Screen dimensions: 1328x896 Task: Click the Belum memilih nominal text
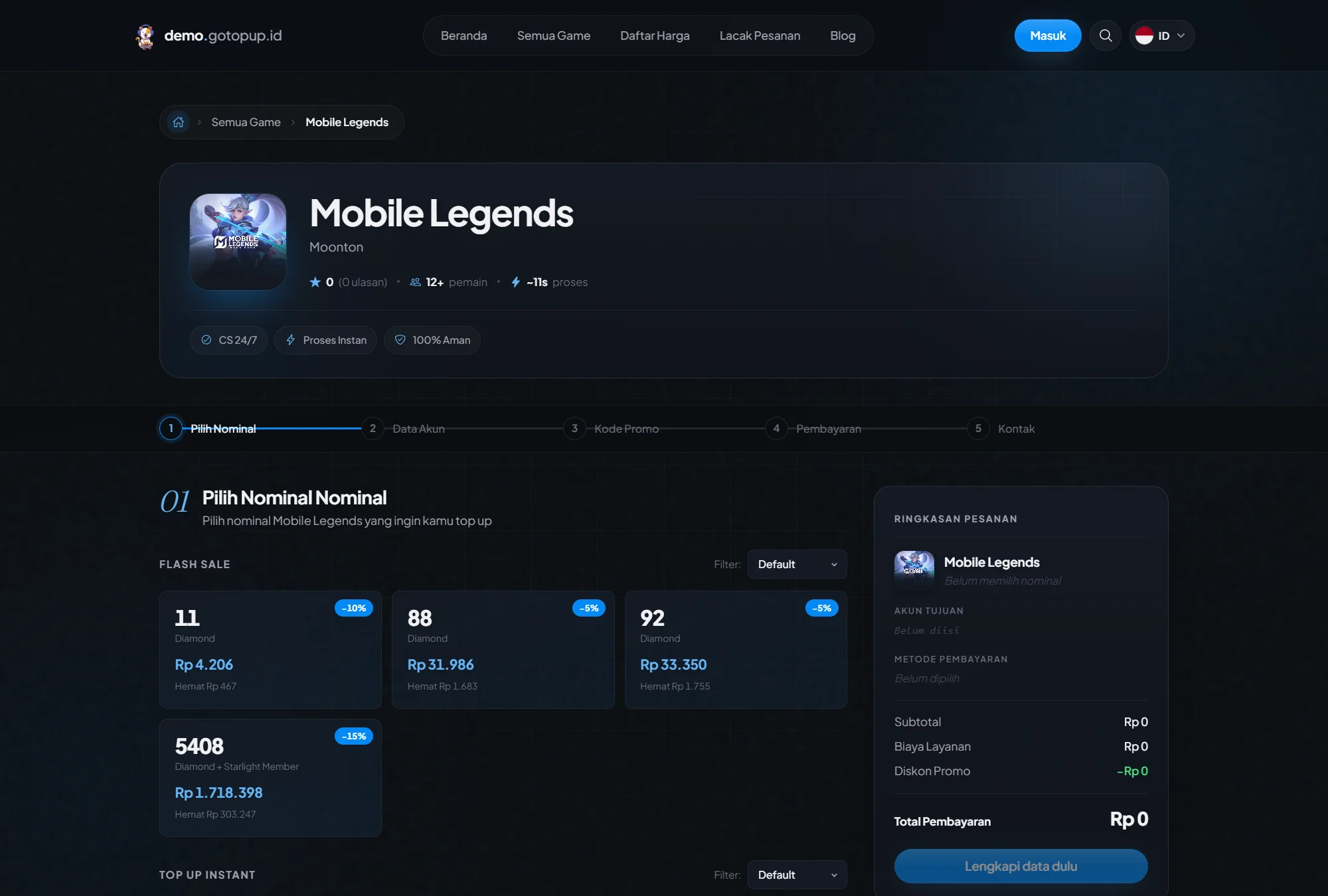(1003, 581)
